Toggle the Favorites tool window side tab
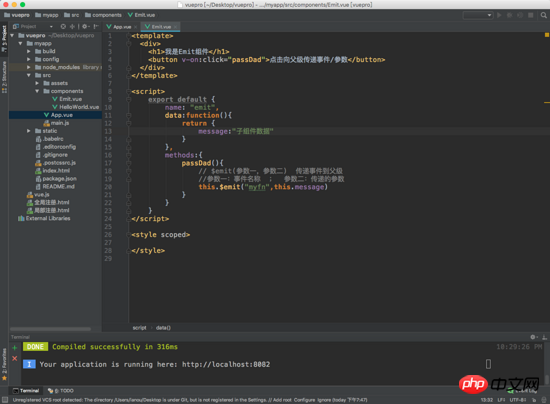The height and width of the screenshot is (404, 550). [x=4, y=364]
